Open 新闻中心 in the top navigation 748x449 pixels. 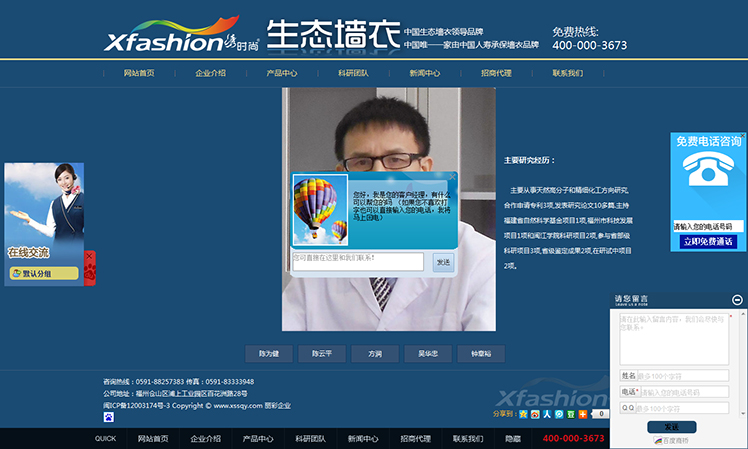point(425,73)
